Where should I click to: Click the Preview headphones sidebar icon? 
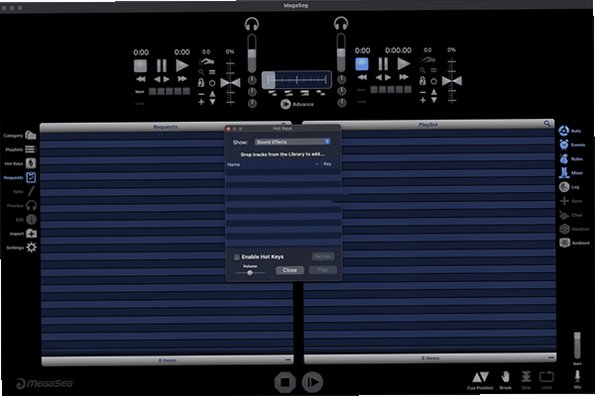[x=31, y=206]
